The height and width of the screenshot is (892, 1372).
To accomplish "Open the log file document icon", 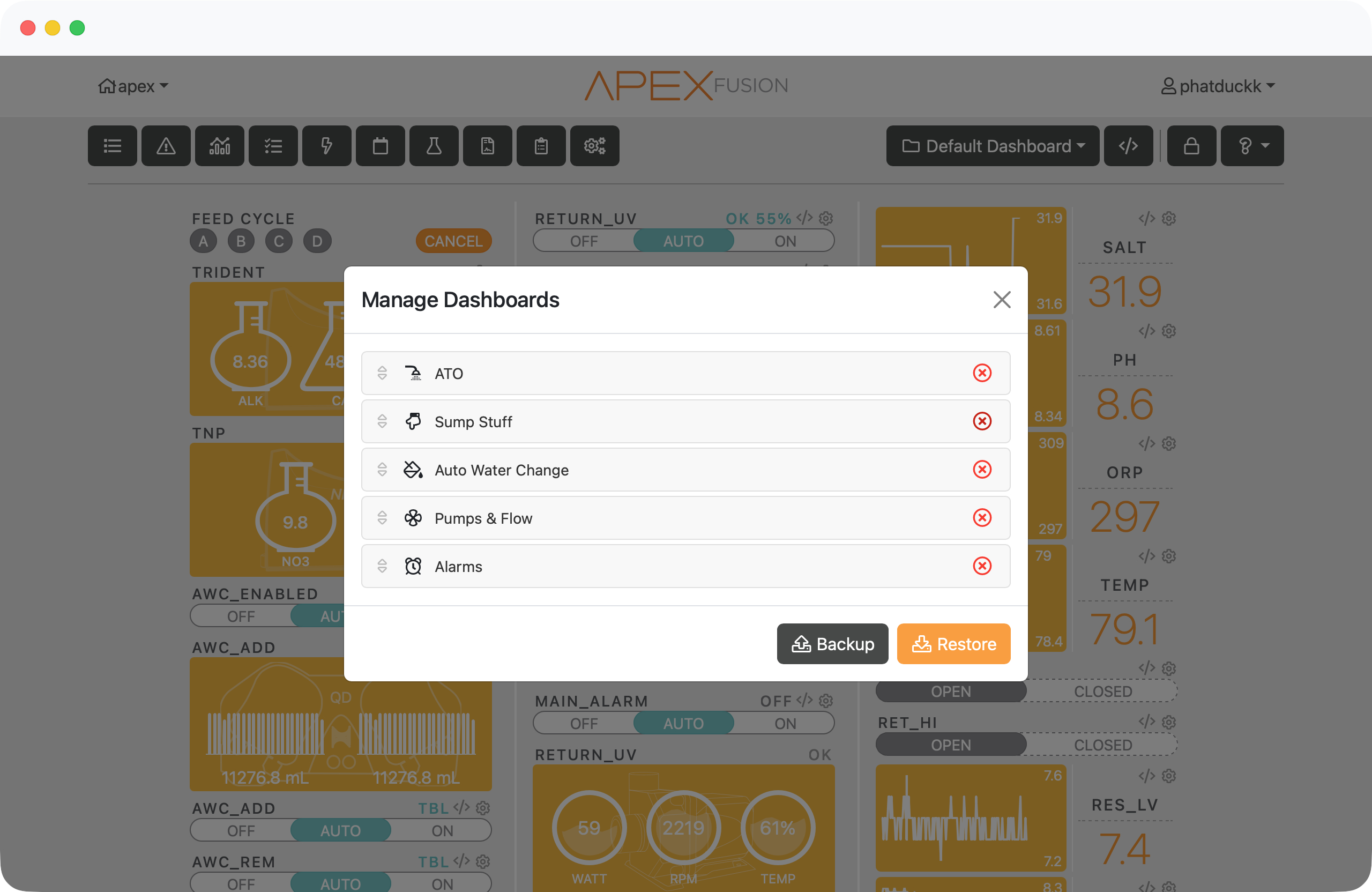I will pos(488,146).
